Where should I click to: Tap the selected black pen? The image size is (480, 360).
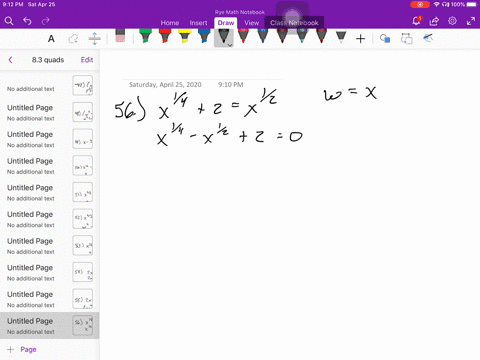point(223,37)
